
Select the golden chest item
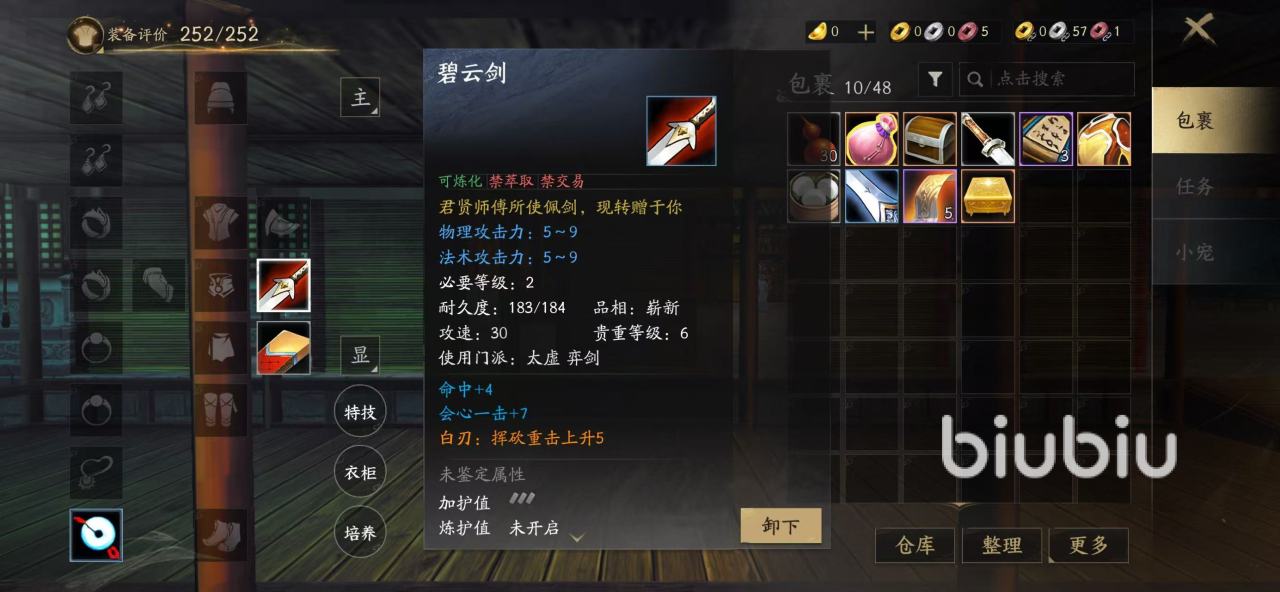pos(988,196)
